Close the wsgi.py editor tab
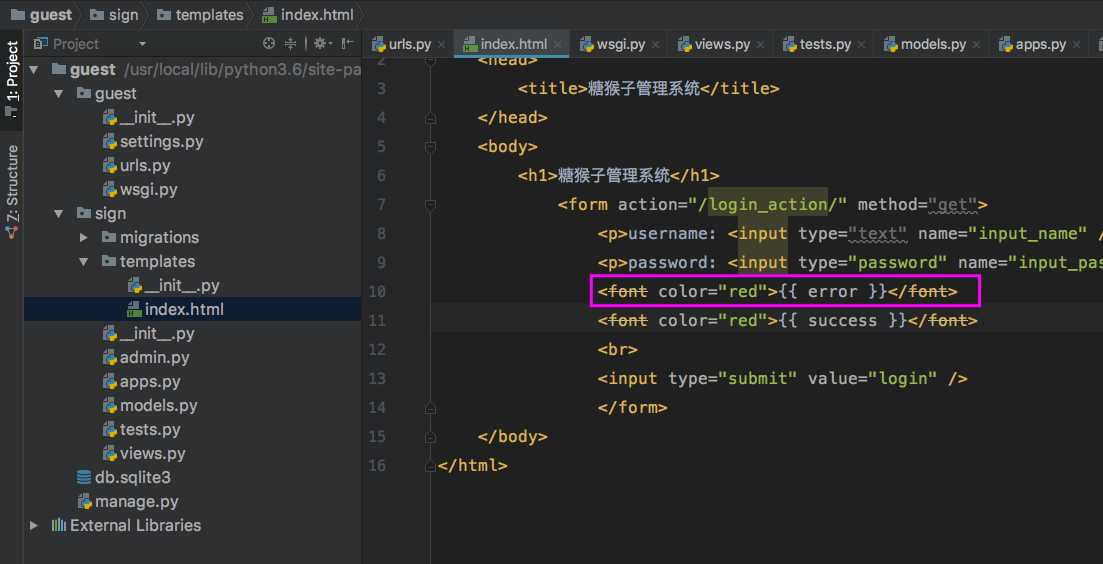This screenshot has height=564, width=1103. [656, 45]
